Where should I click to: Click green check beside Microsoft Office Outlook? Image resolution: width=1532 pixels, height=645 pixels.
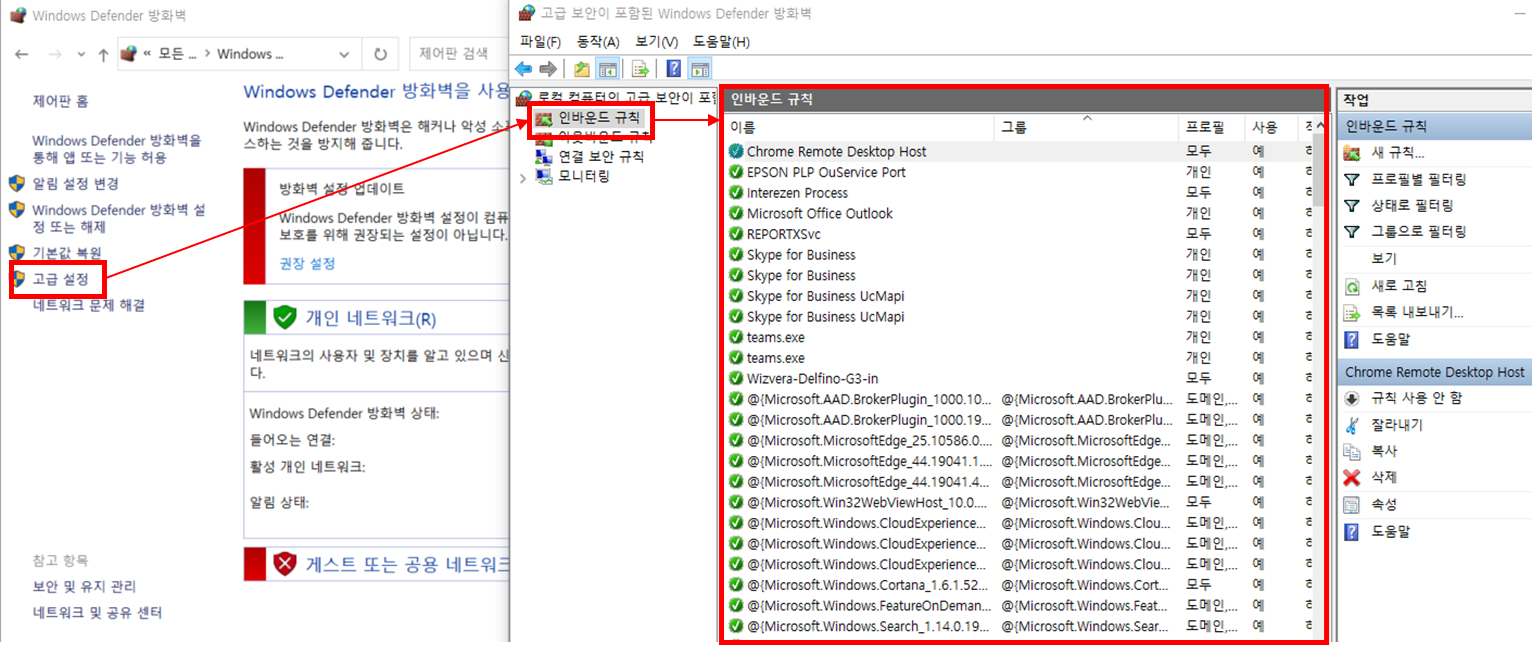coord(737,213)
